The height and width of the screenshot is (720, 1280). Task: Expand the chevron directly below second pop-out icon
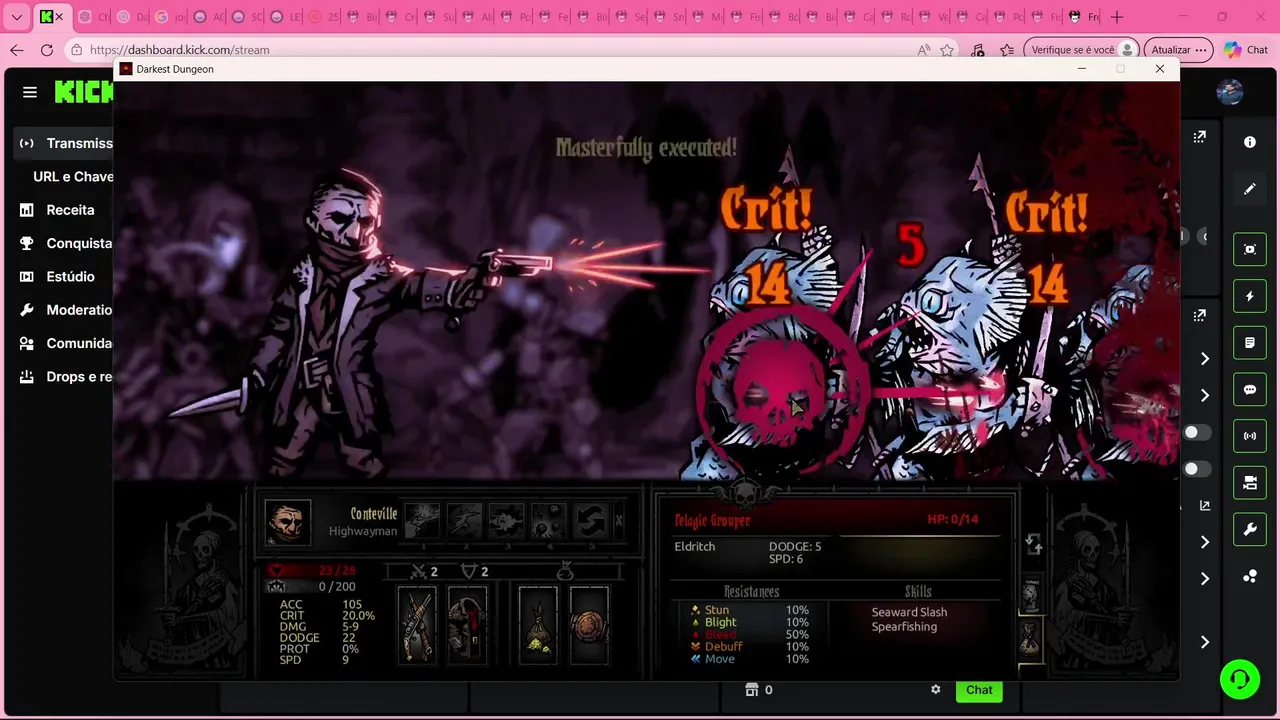[1205, 359]
